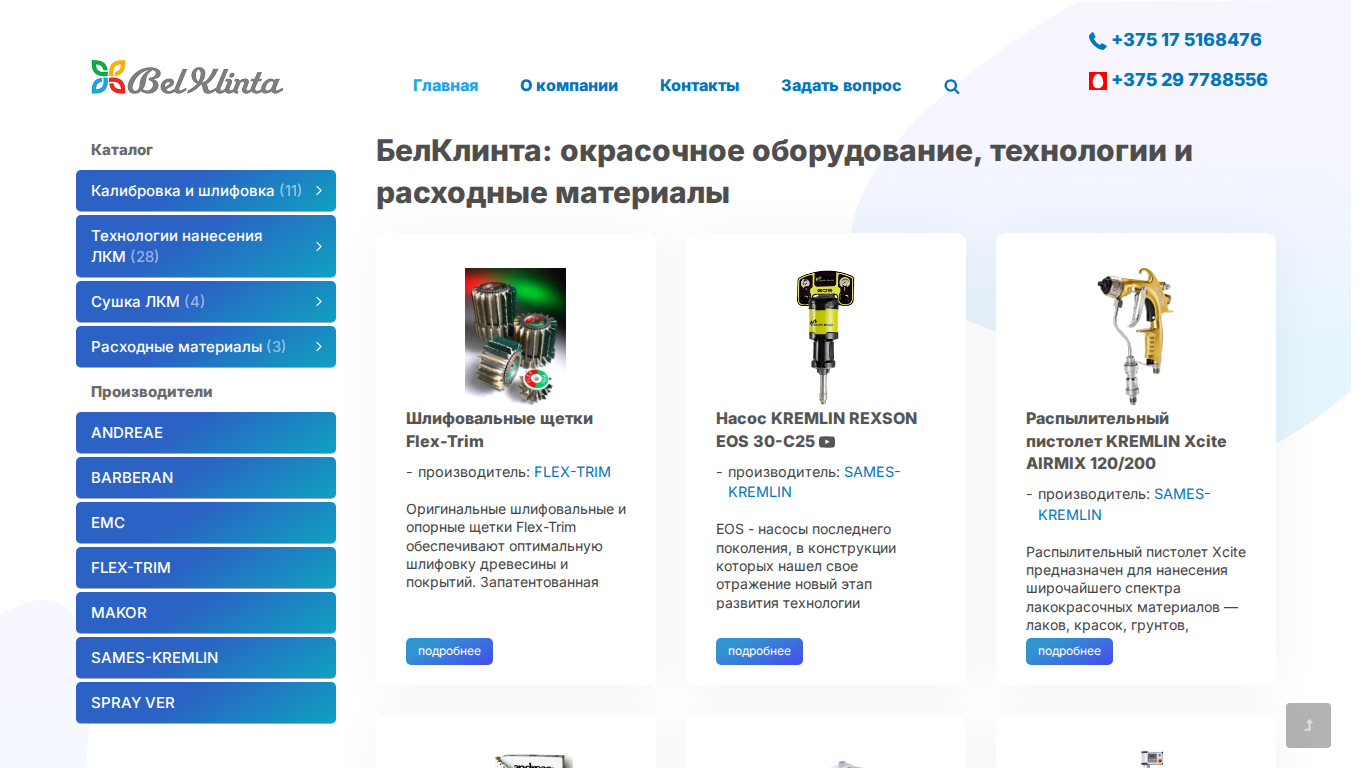Open the Контакты menu item
1366x768 pixels.
[x=700, y=86]
